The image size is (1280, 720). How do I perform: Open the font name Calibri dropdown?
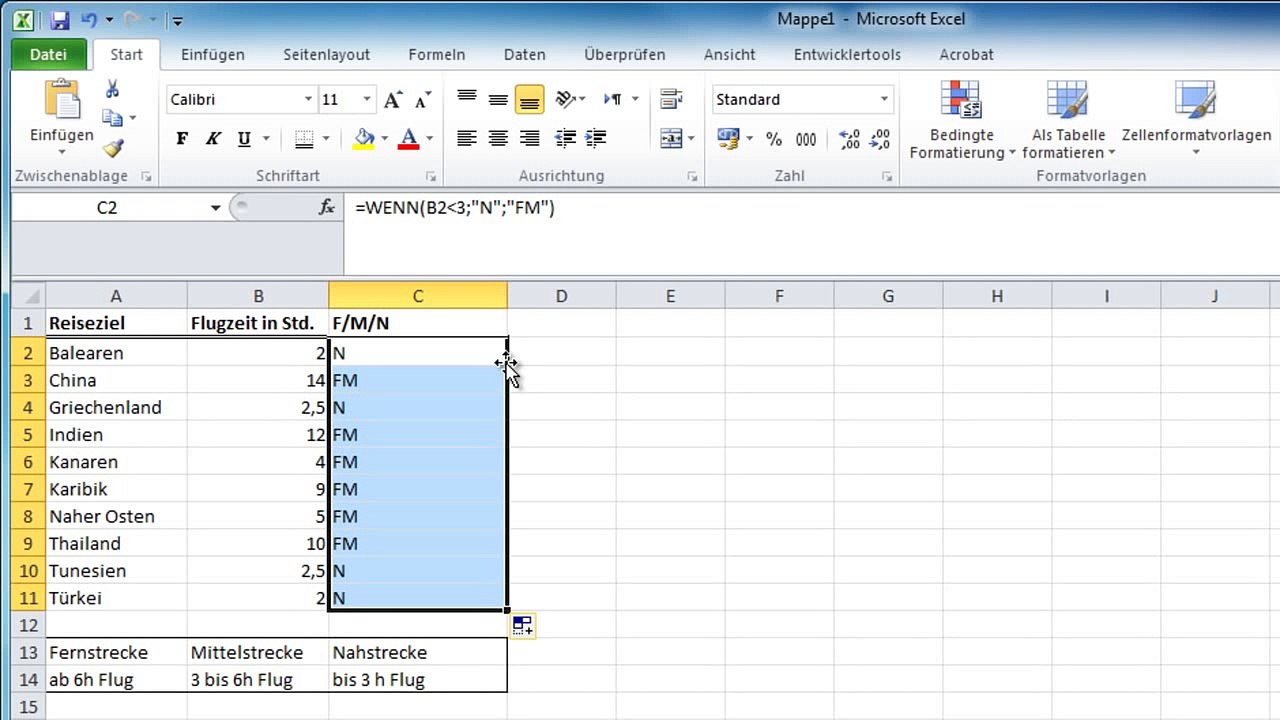click(308, 99)
